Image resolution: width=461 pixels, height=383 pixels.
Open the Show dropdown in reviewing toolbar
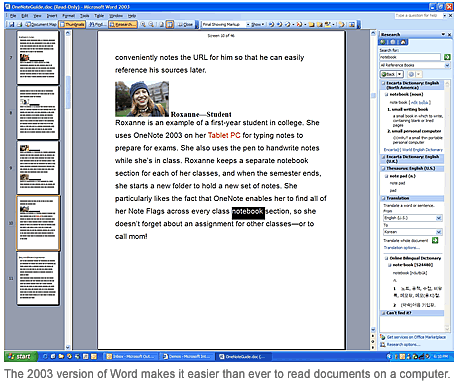257,24
